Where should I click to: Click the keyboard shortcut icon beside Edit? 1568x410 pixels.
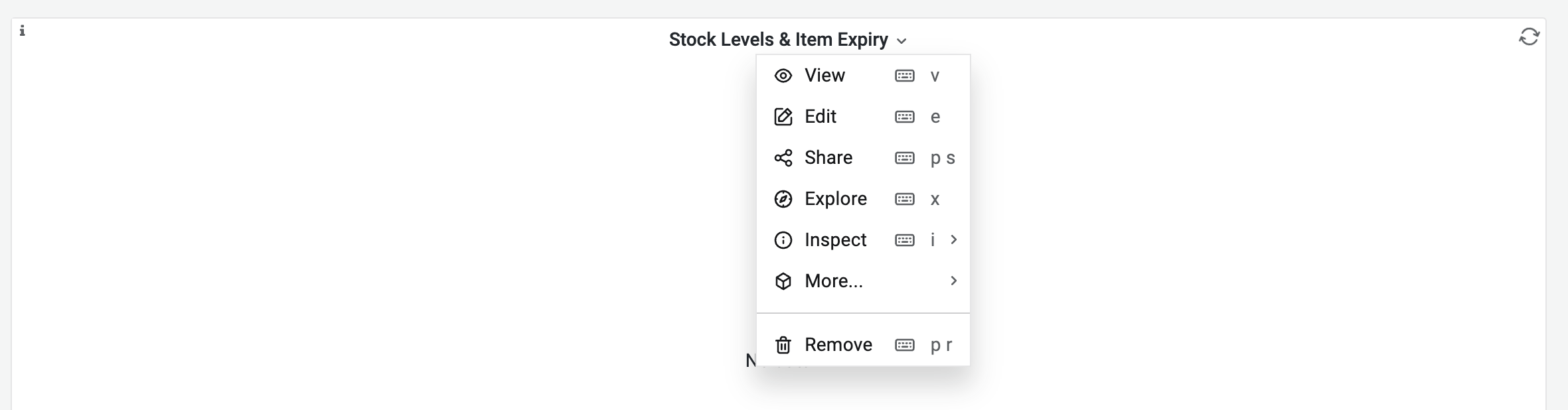[904, 117]
